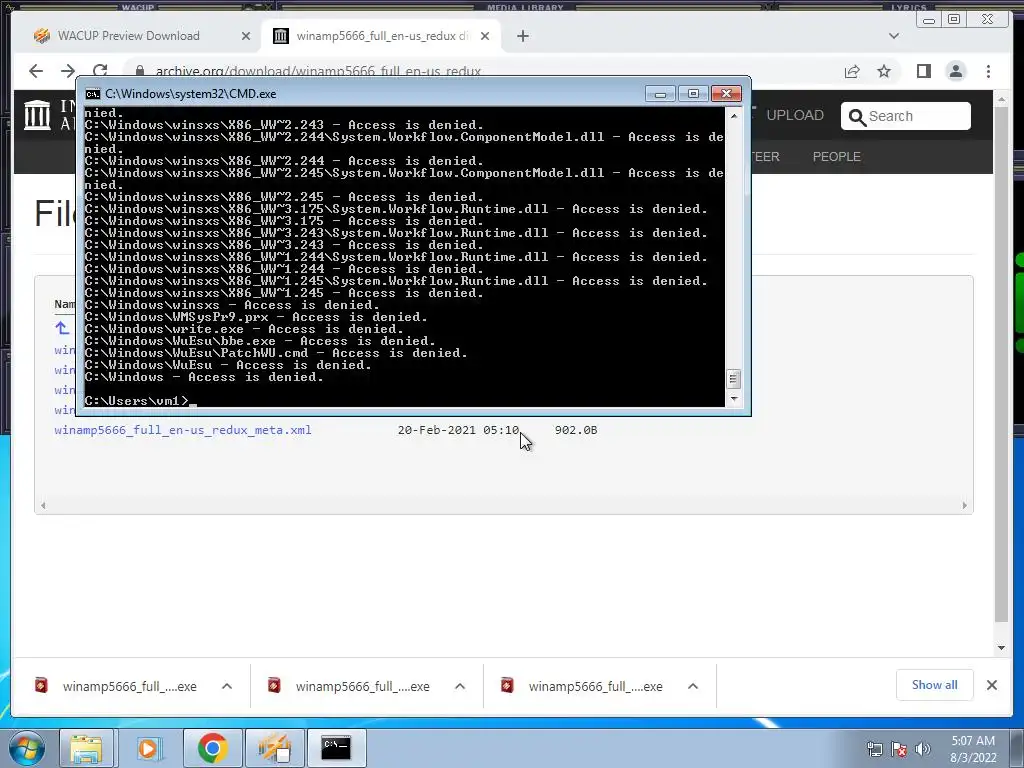This screenshot has width=1024, height=768.
Task: Close the Chrome downloads bar
Action: [x=992, y=685]
